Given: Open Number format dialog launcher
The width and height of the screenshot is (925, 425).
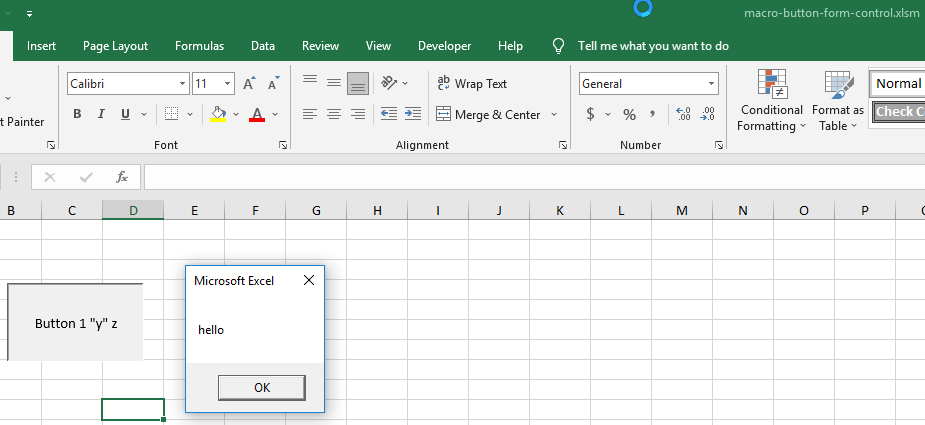Looking at the screenshot, I should pos(719,145).
